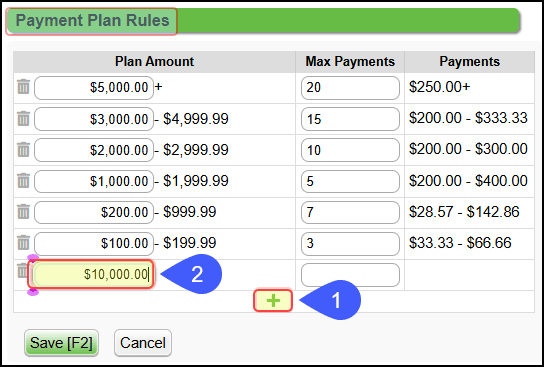Edit the $3,000.00 plan amount field
This screenshot has width=544, height=367.
coord(94,119)
